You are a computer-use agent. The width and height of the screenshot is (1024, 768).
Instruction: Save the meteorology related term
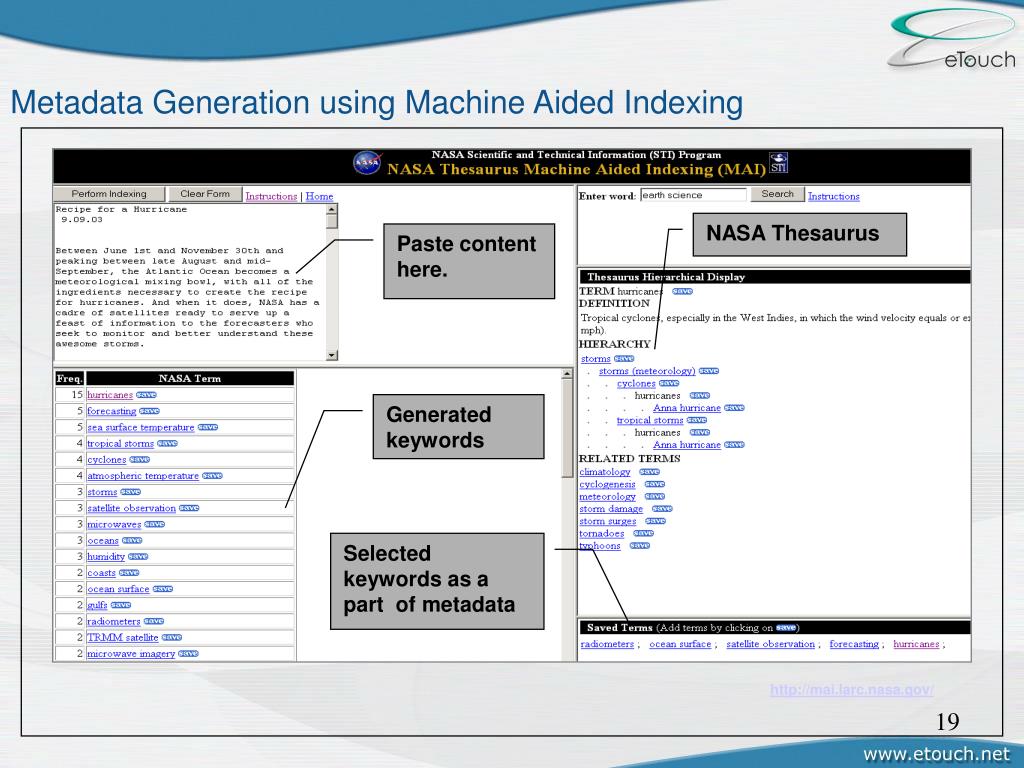tap(654, 496)
